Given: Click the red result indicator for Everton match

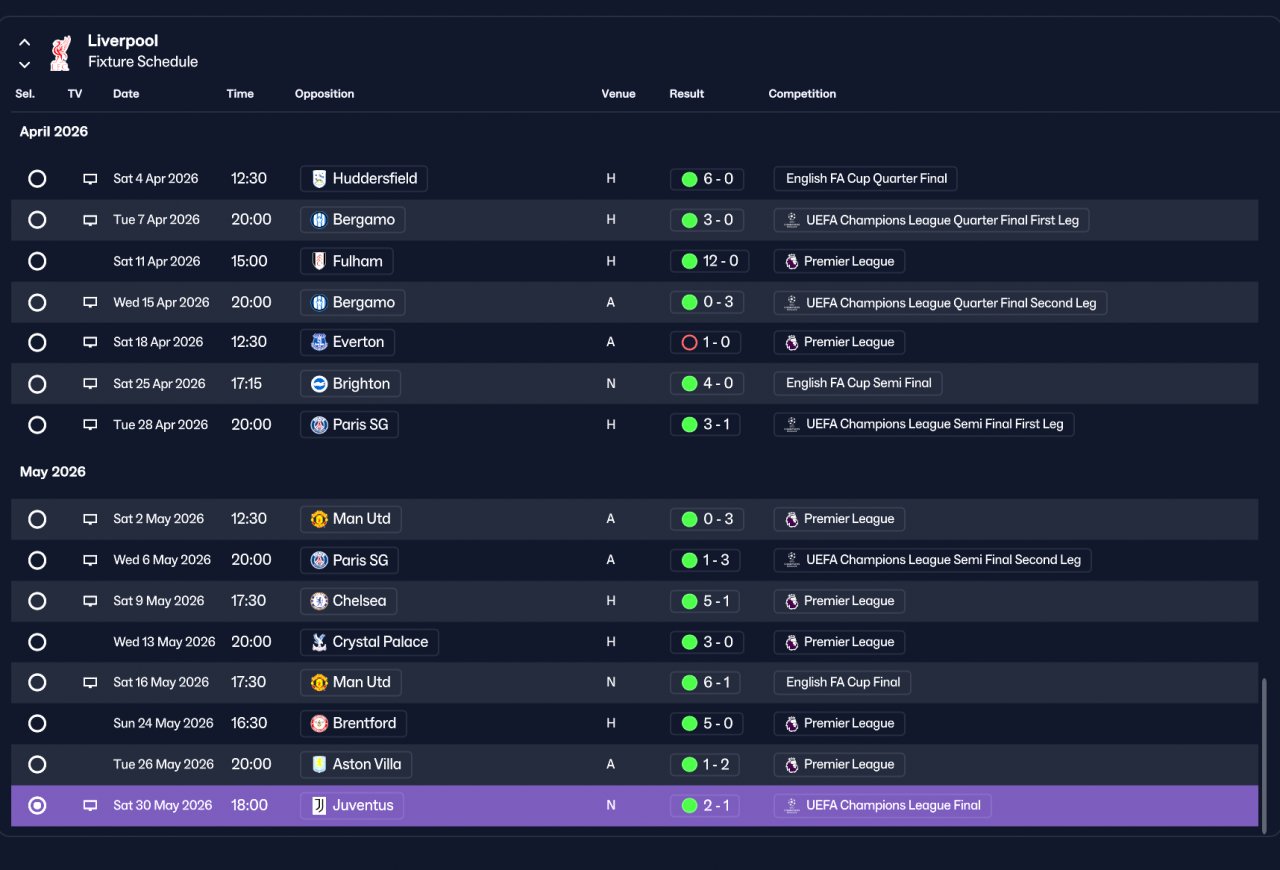Looking at the screenshot, I should coord(689,342).
